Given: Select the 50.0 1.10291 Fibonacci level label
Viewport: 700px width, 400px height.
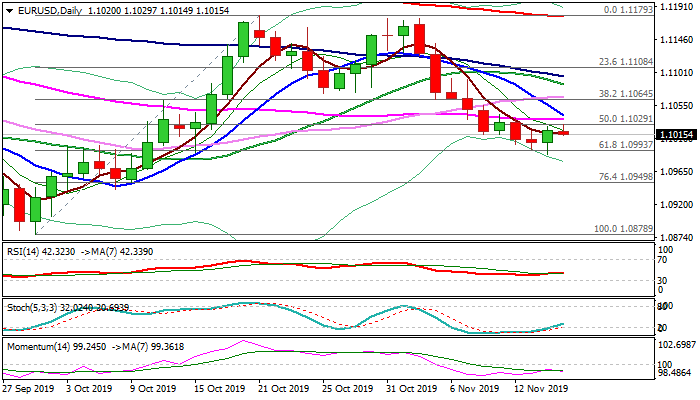Looking at the screenshot, I should (626, 119).
